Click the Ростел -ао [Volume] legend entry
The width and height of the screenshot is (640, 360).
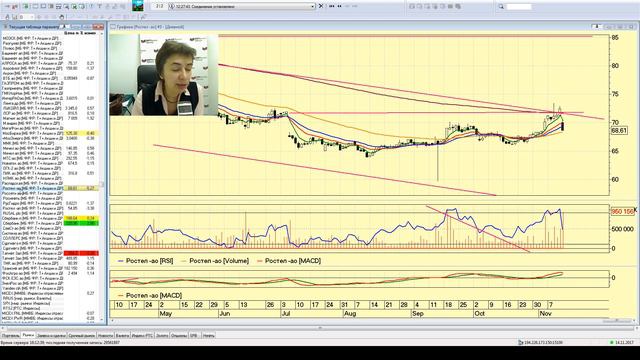pos(215,261)
